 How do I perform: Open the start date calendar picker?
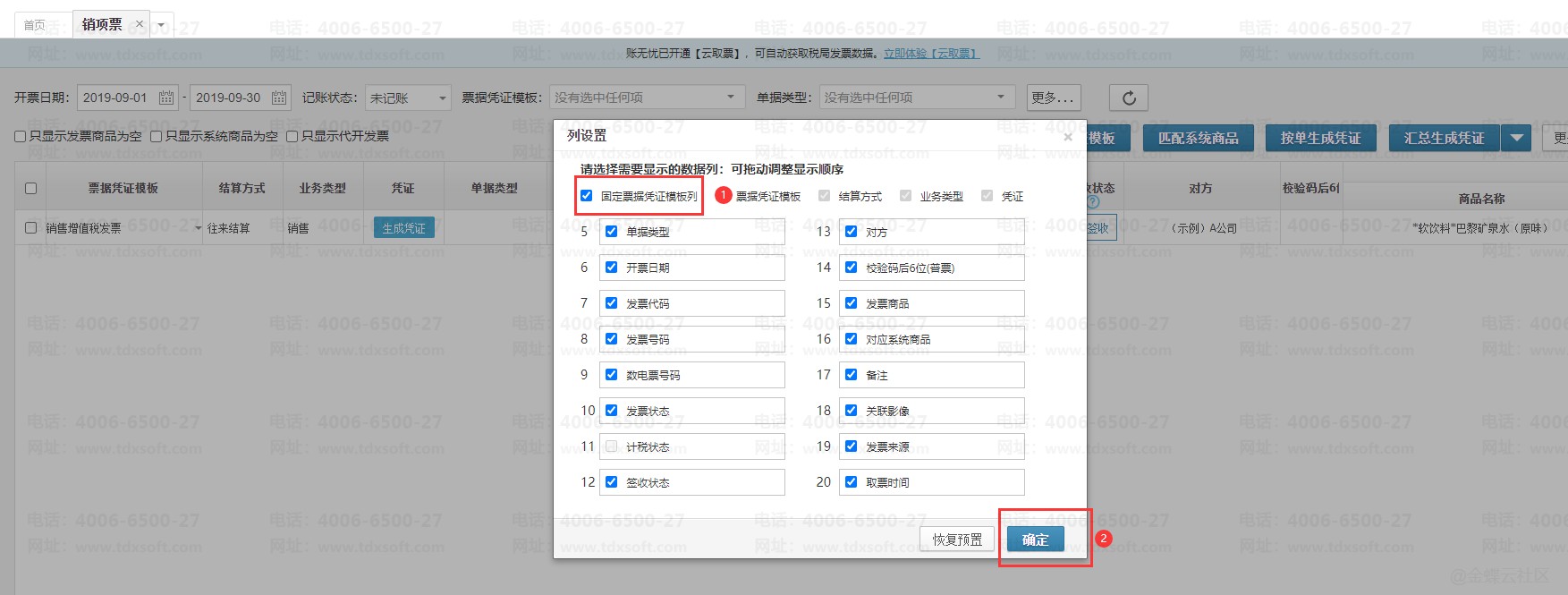166,98
